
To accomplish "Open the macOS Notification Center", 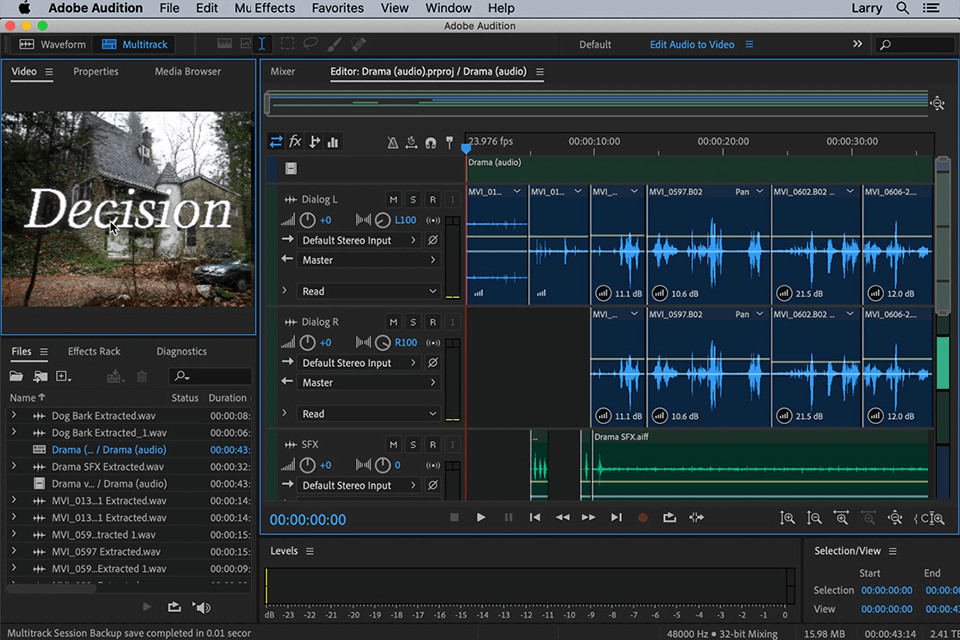I will (x=931, y=8).
